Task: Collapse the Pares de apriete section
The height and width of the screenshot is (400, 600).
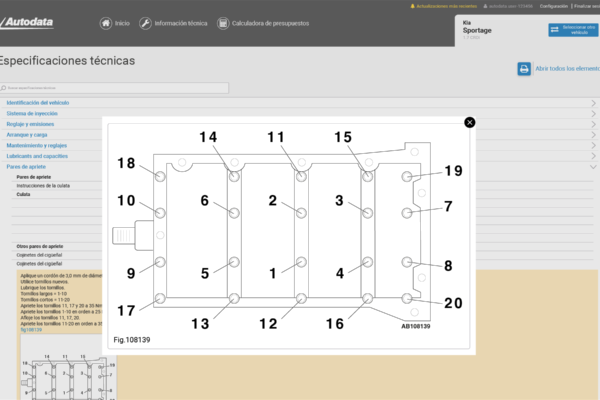Action: pos(27,166)
